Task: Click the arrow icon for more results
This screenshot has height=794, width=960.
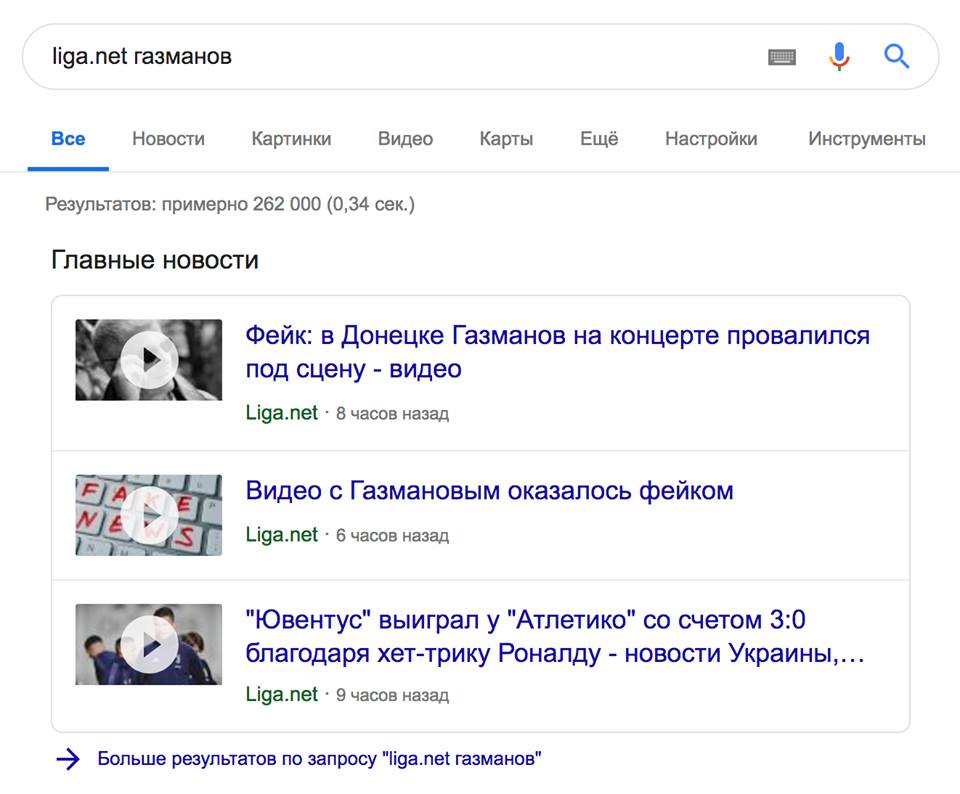Action: (68, 759)
